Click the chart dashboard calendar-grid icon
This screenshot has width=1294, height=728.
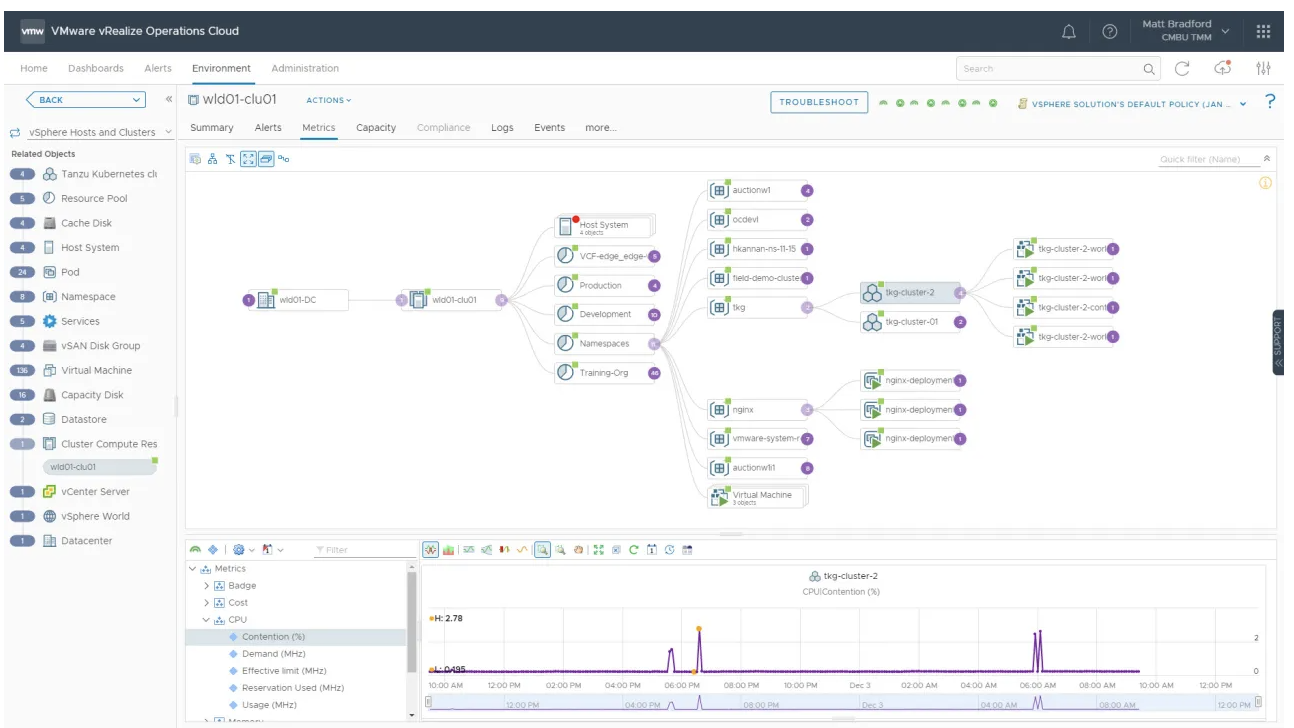coord(687,550)
